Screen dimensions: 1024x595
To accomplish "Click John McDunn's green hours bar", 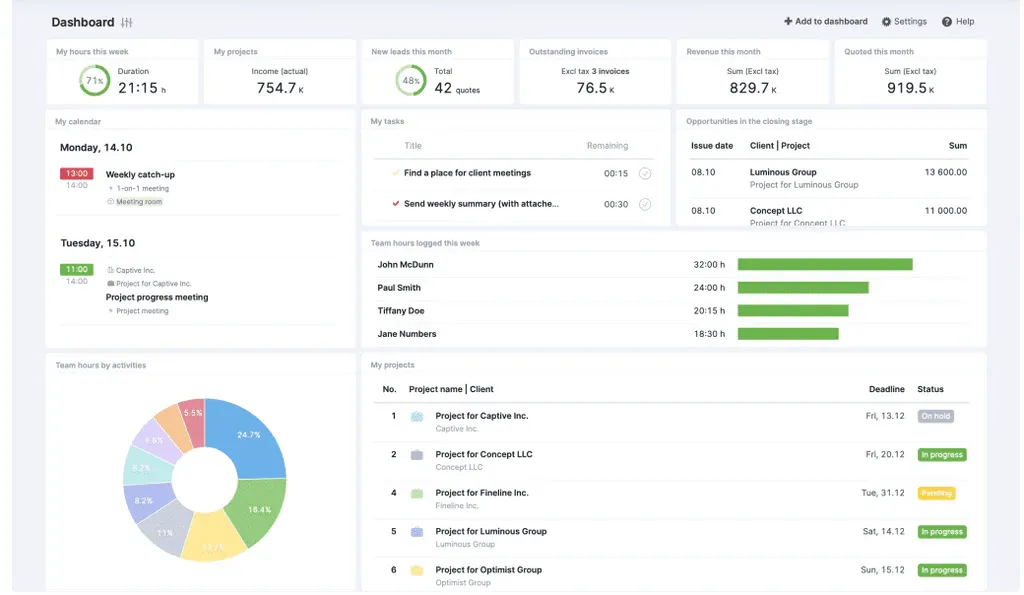I will point(825,265).
